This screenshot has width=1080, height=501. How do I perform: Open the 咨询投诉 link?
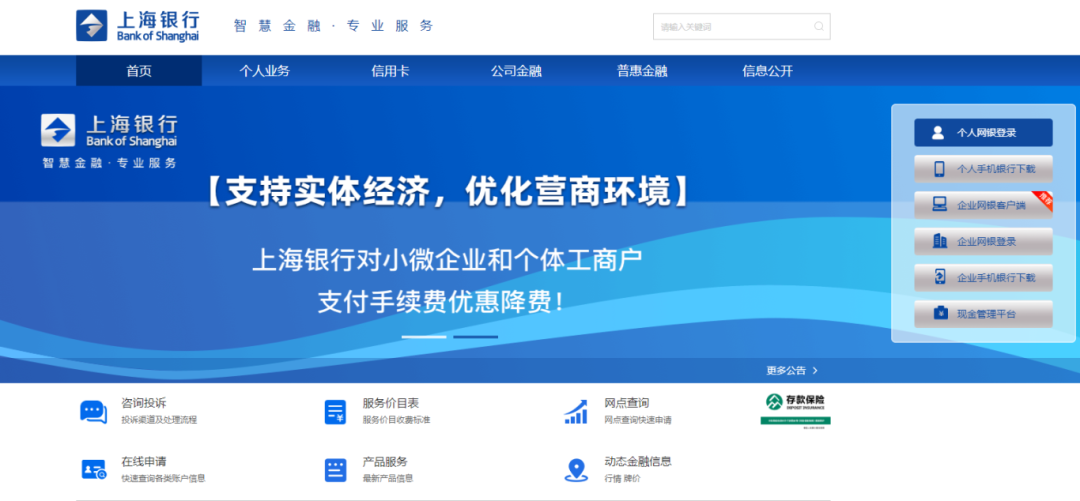[x=143, y=403]
